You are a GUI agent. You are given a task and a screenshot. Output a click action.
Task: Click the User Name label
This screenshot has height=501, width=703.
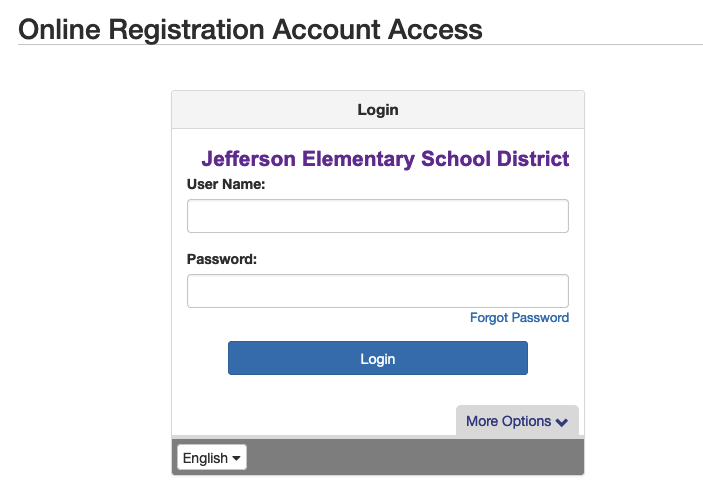(225, 184)
